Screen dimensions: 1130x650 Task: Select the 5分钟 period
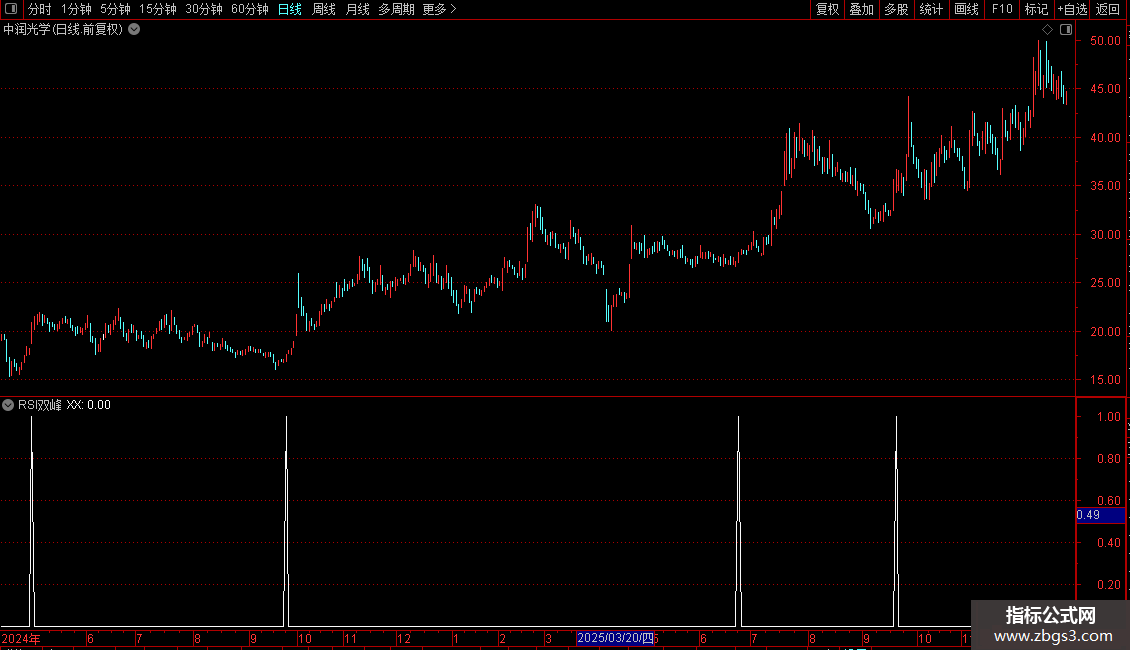pos(115,9)
